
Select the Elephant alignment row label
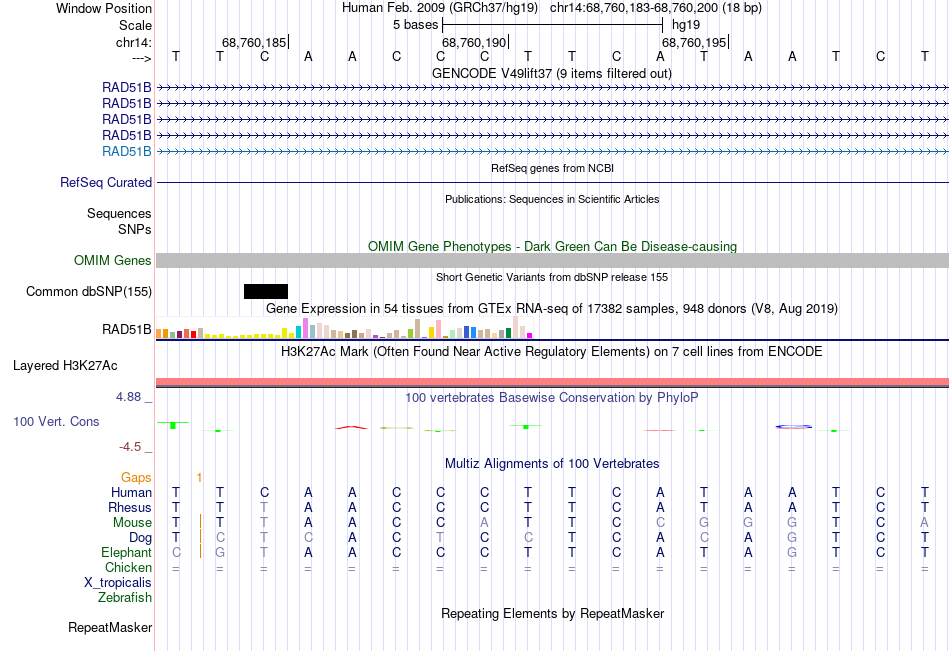(x=127, y=553)
